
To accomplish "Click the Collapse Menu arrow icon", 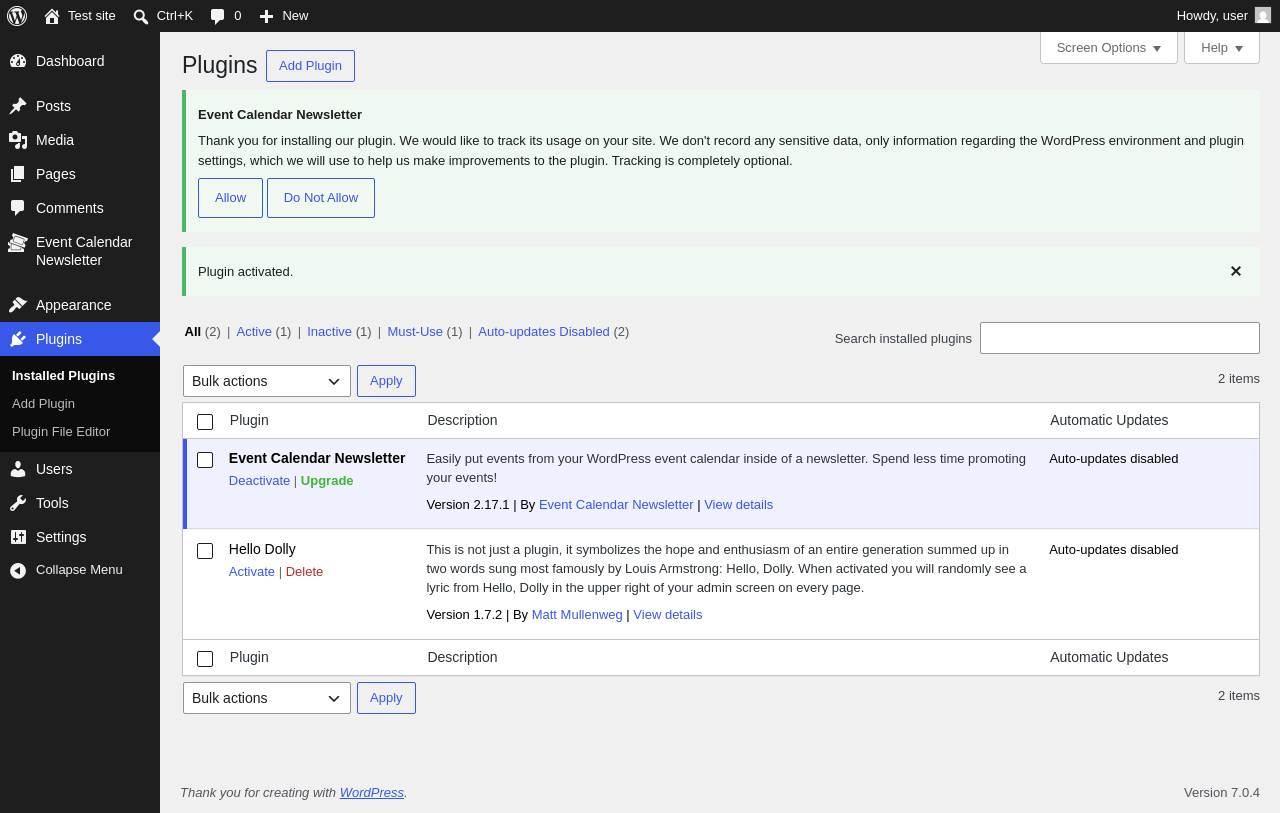I will pos(18,570).
